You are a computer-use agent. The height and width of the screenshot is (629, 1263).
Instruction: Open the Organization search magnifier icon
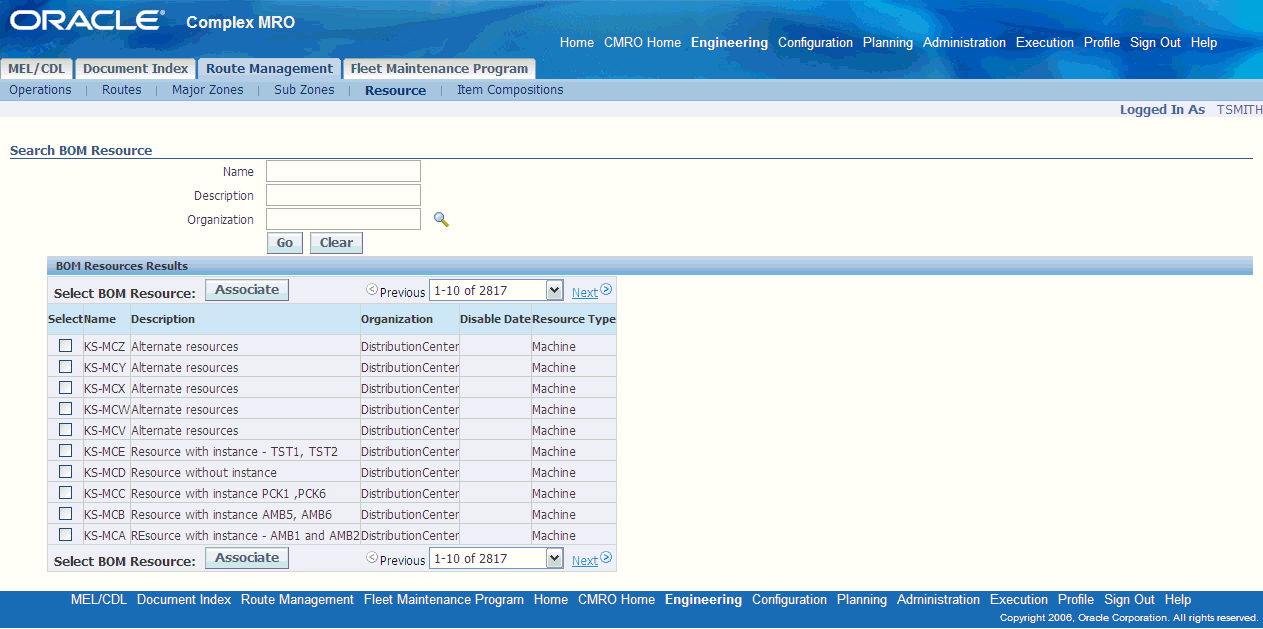pyautogui.click(x=441, y=219)
